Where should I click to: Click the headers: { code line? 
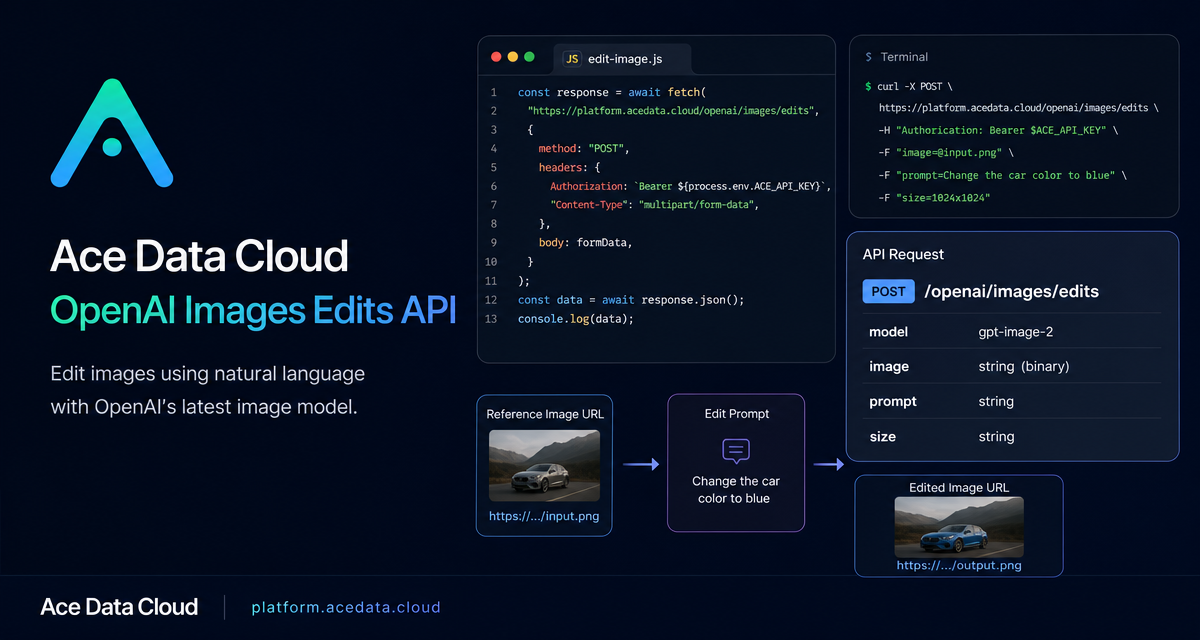(568, 167)
